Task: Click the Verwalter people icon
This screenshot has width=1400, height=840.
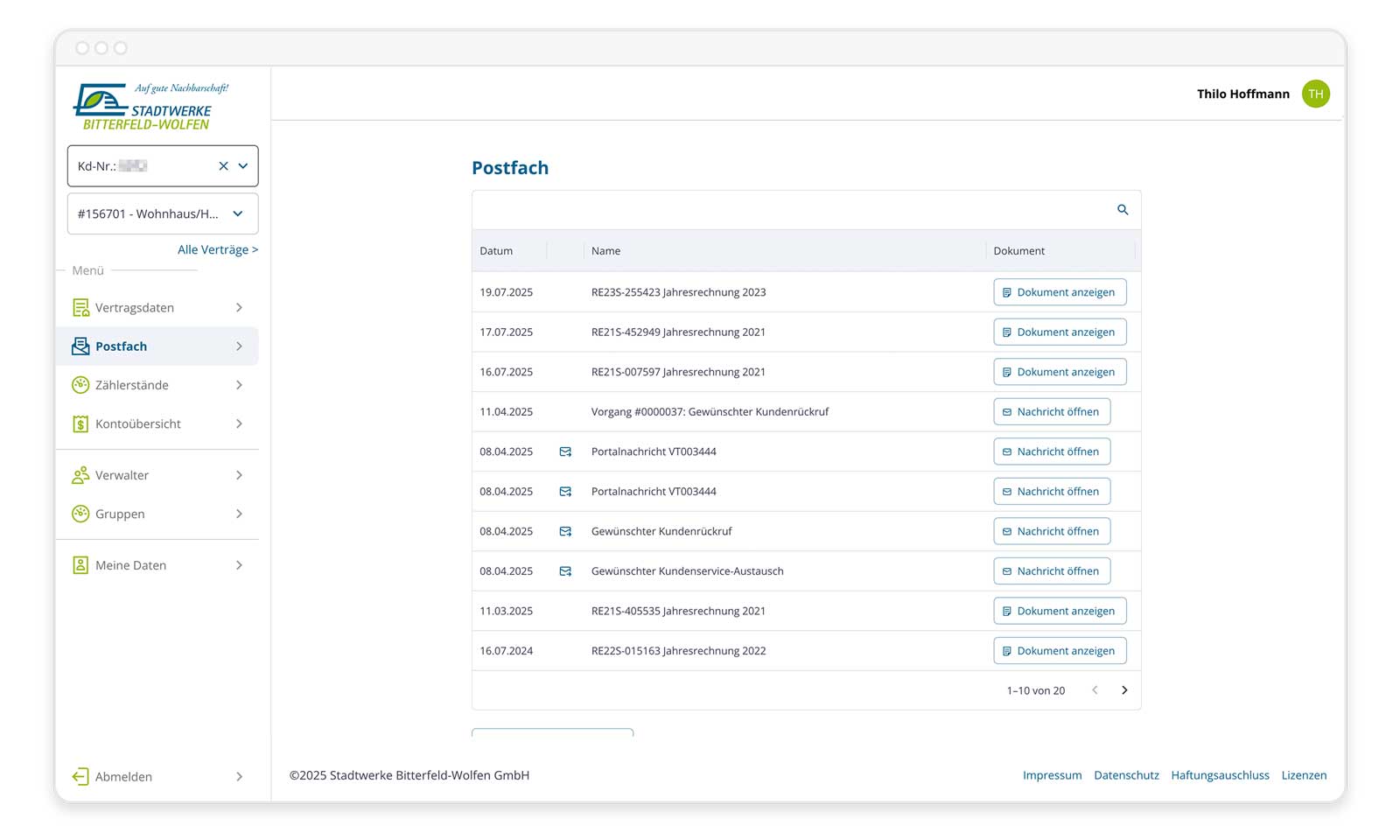Action: click(x=80, y=475)
